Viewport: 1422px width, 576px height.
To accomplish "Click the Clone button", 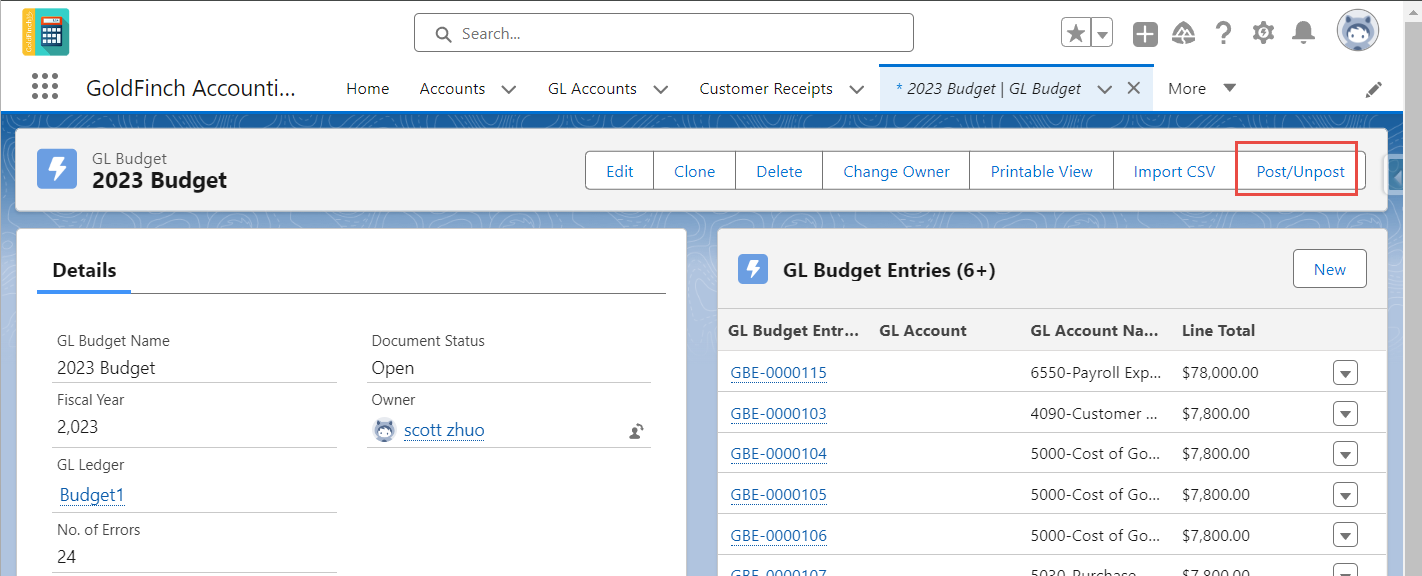I will pos(694,171).
